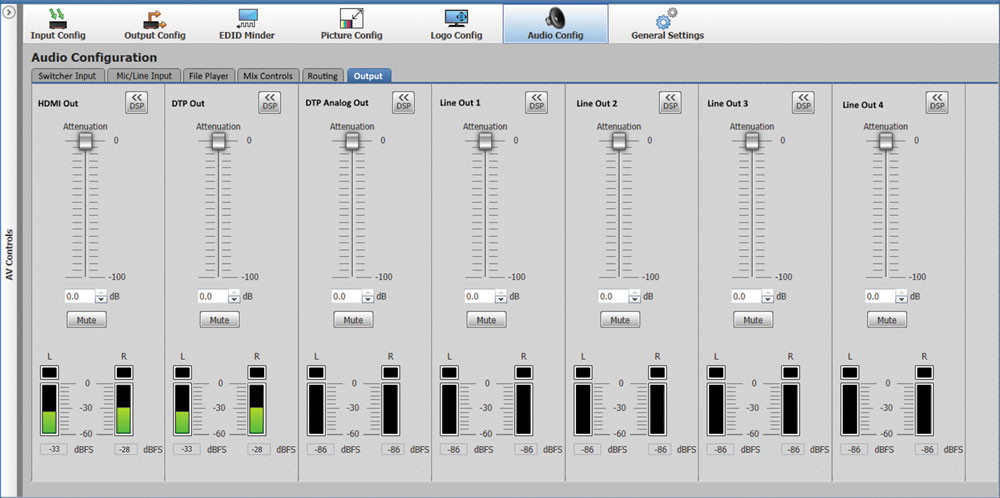Expand DSP section for DTP Out
Viewport: 1000px width, 498px height.
(269, 102)
